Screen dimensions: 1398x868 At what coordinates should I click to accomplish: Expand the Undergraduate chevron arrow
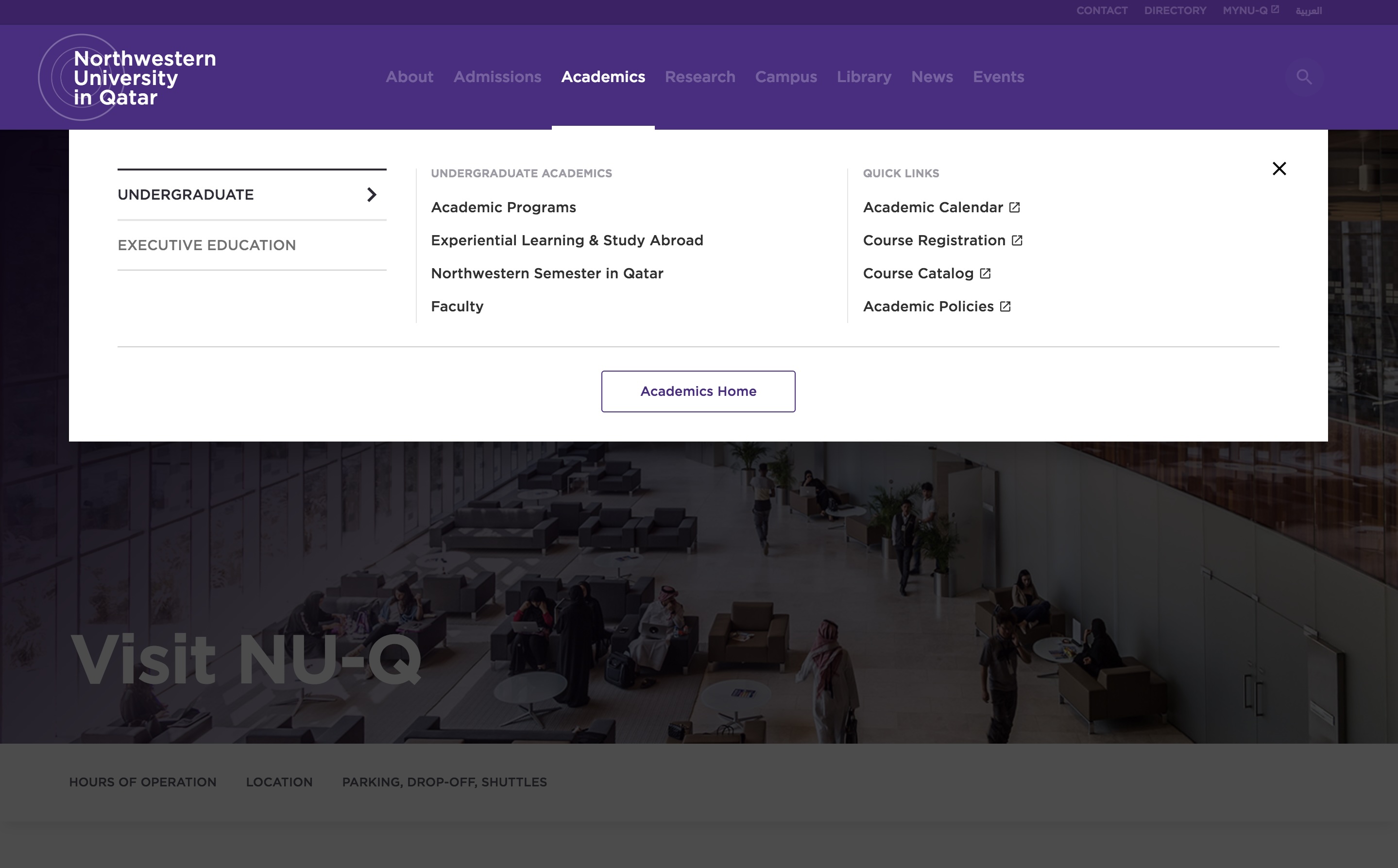[x=372, y=195]
